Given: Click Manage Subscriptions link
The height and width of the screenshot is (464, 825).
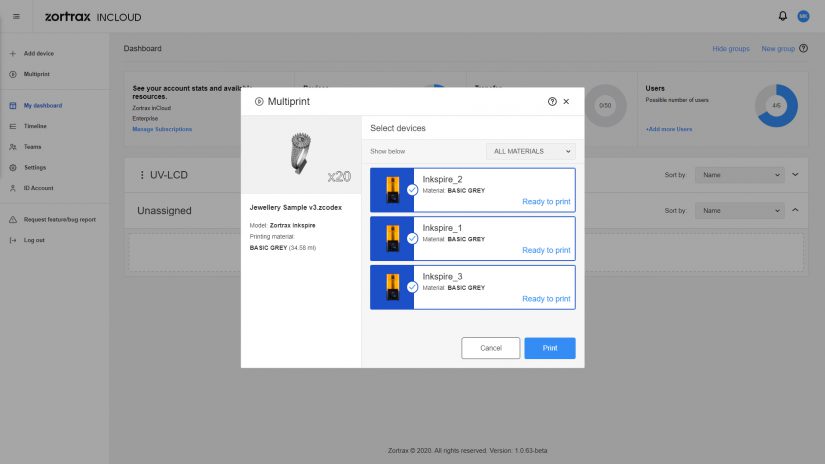Looking at the screenshot, I should 162,129.
